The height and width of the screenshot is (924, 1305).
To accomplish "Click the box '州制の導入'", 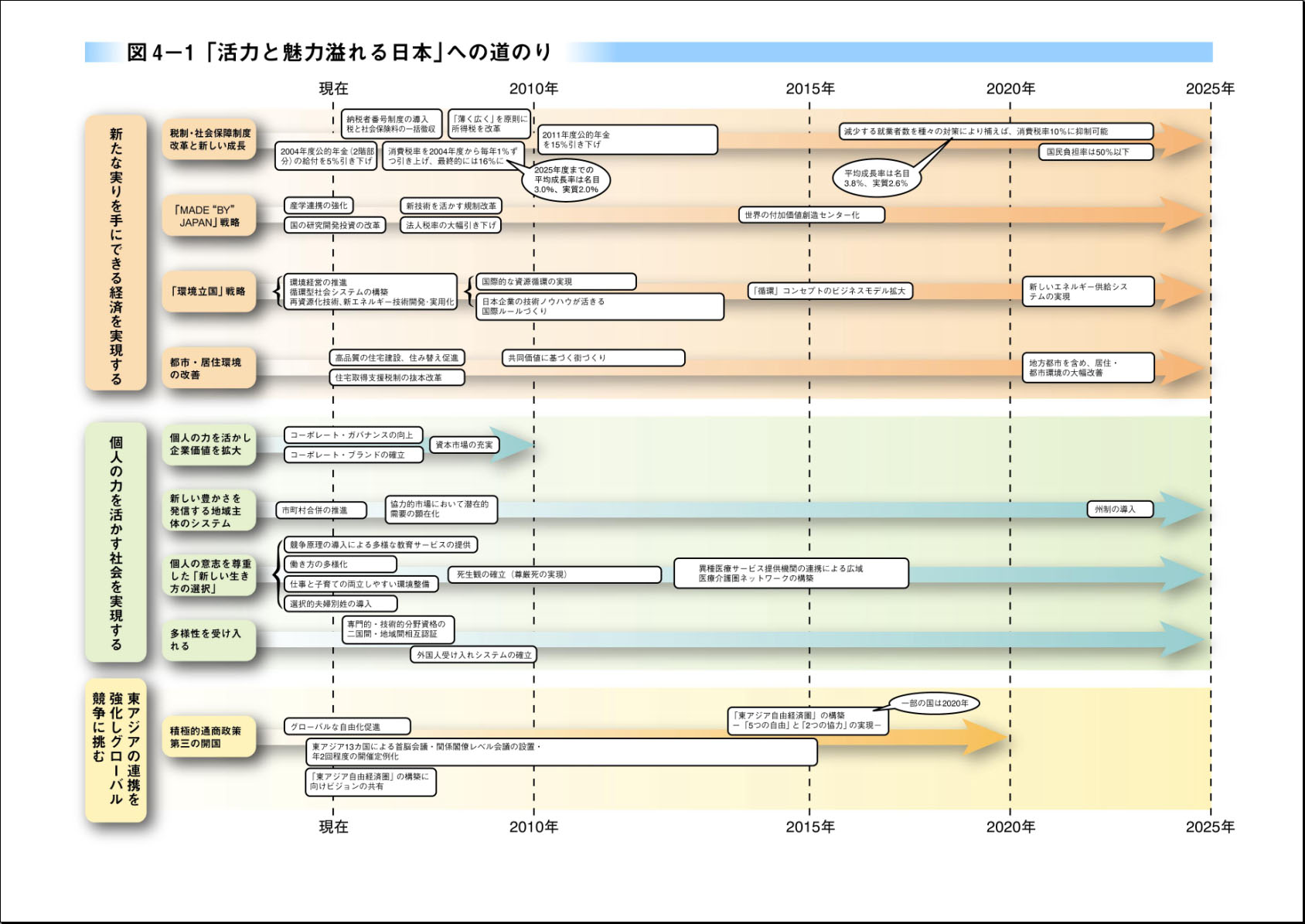I will point(1121,509).
